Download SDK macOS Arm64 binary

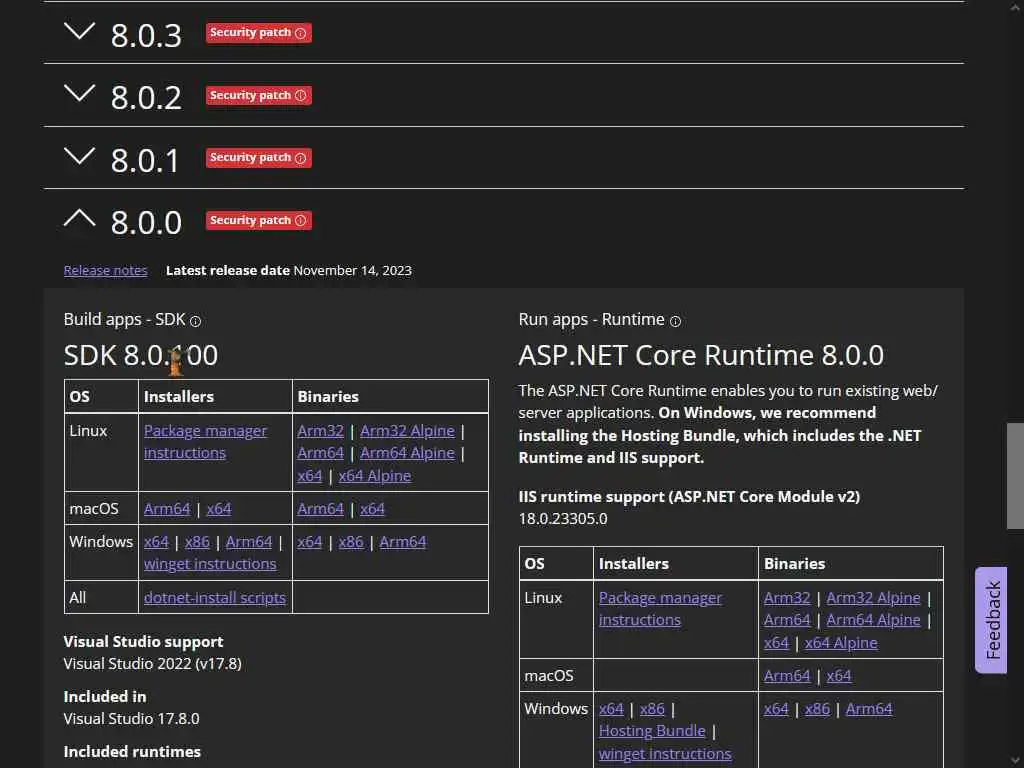point(320,509)
